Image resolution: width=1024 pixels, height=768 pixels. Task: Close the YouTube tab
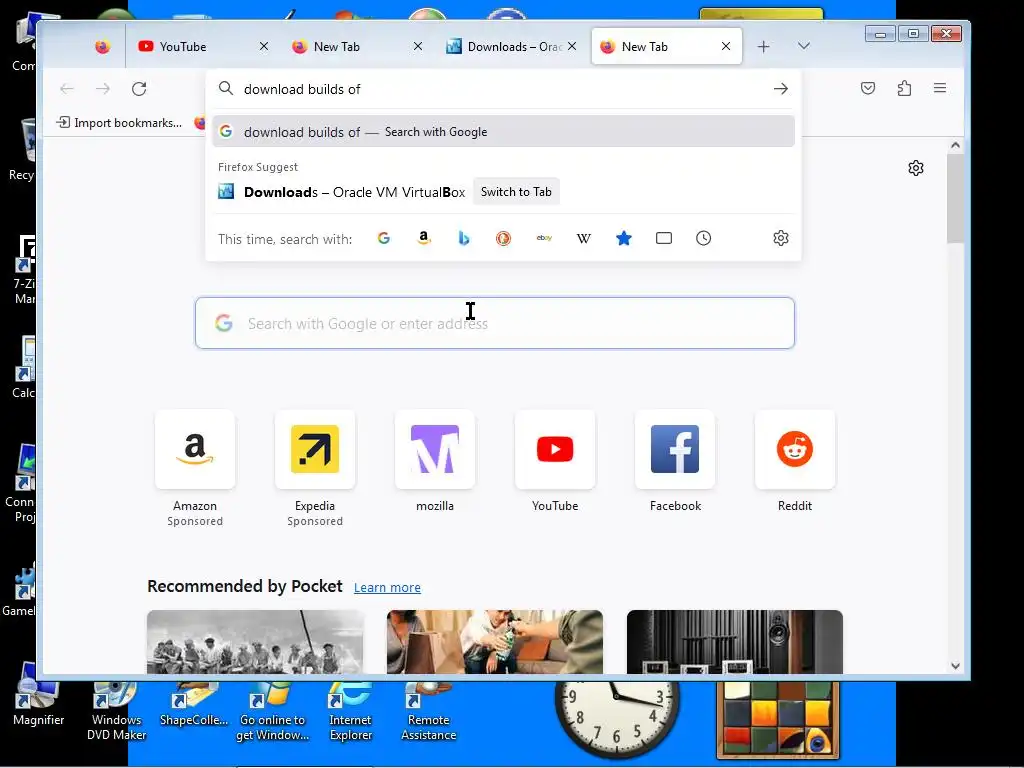264,46
